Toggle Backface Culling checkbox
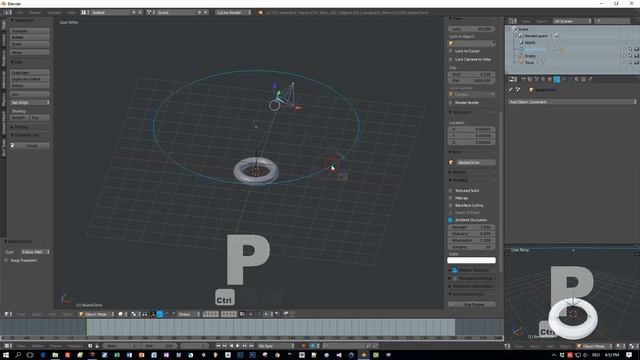 [x=451, y=205]
